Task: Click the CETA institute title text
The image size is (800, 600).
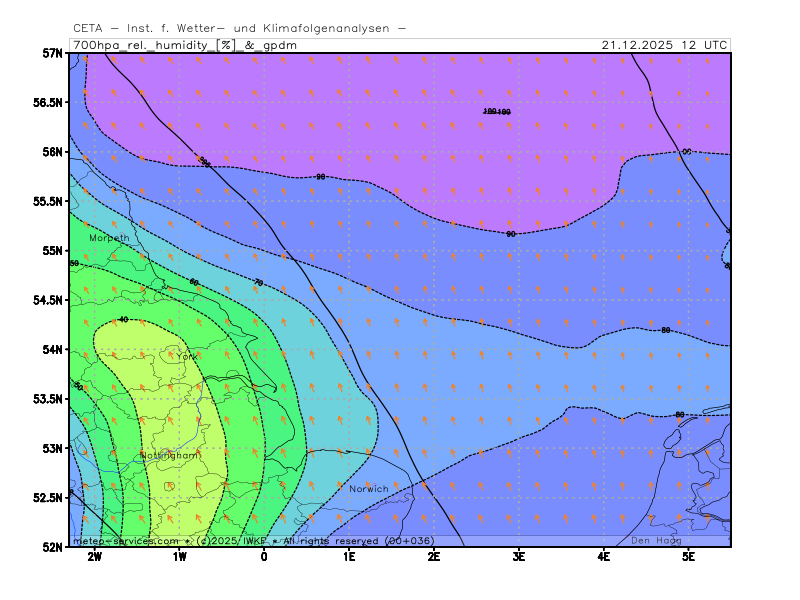Action: click(240, 28)
